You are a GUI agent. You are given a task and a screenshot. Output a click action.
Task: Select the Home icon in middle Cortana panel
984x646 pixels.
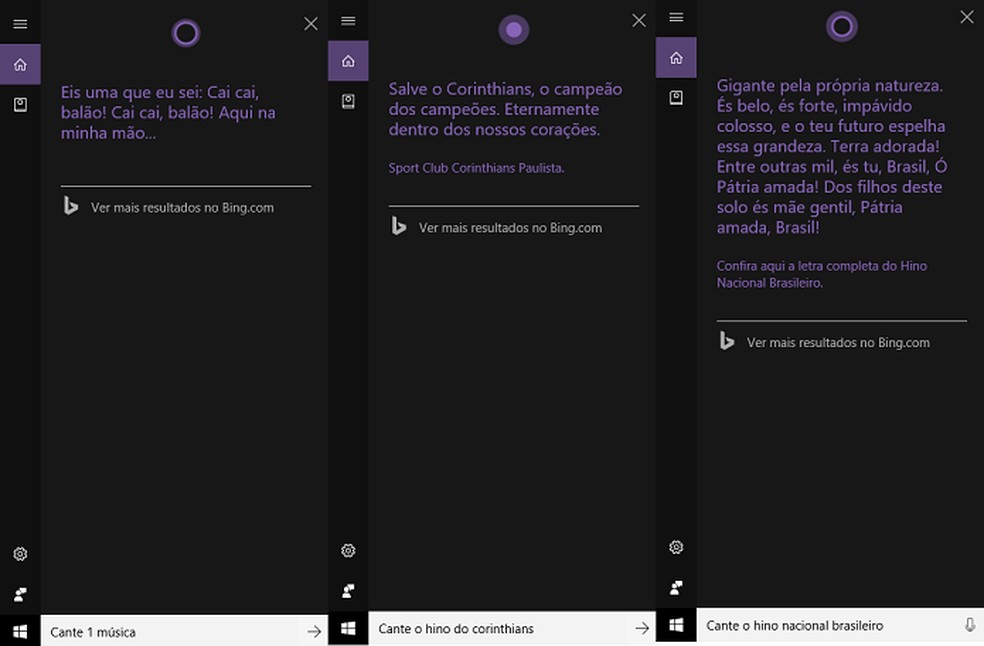pos(348,60)
